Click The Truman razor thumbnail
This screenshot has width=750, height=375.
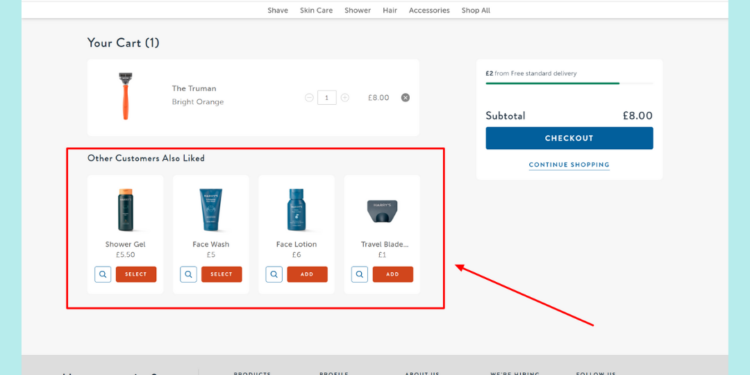click(x=125, y=96)
